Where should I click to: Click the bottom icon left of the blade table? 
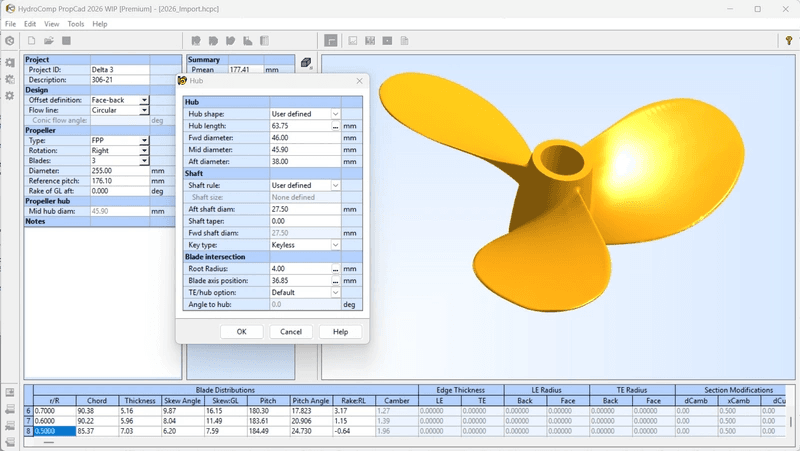pyautogui.click(x=10, y=442)
